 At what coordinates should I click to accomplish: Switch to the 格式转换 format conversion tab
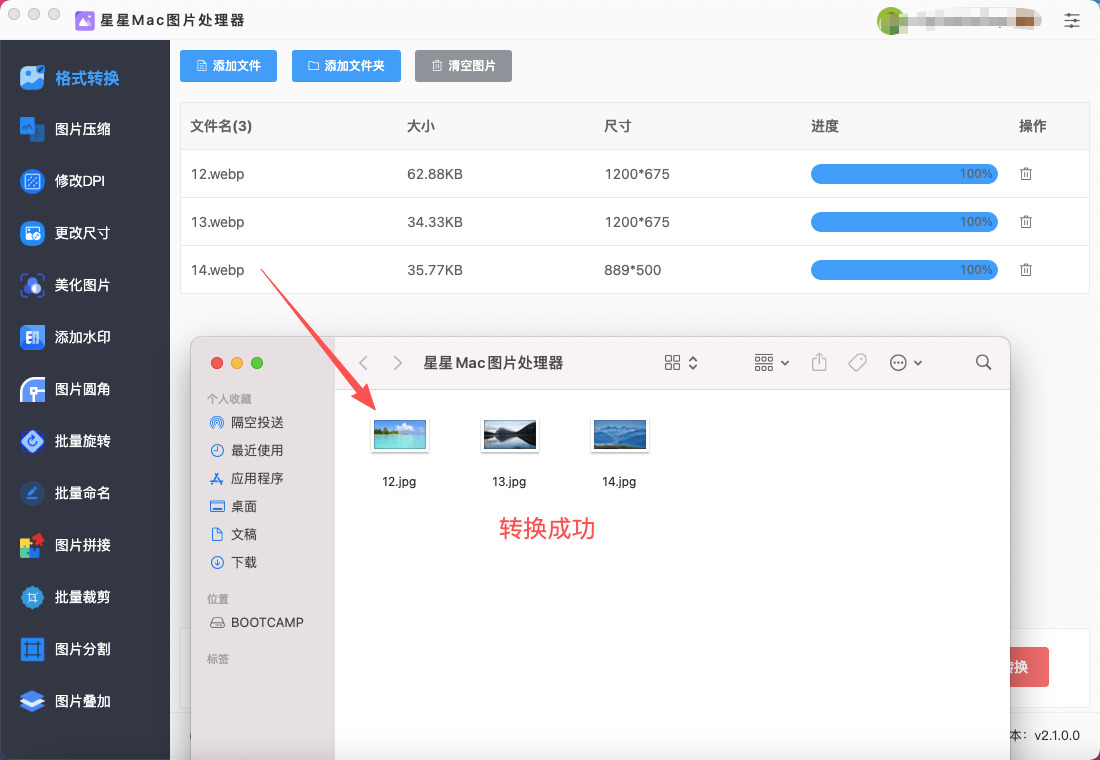click(x=86, y=78)
